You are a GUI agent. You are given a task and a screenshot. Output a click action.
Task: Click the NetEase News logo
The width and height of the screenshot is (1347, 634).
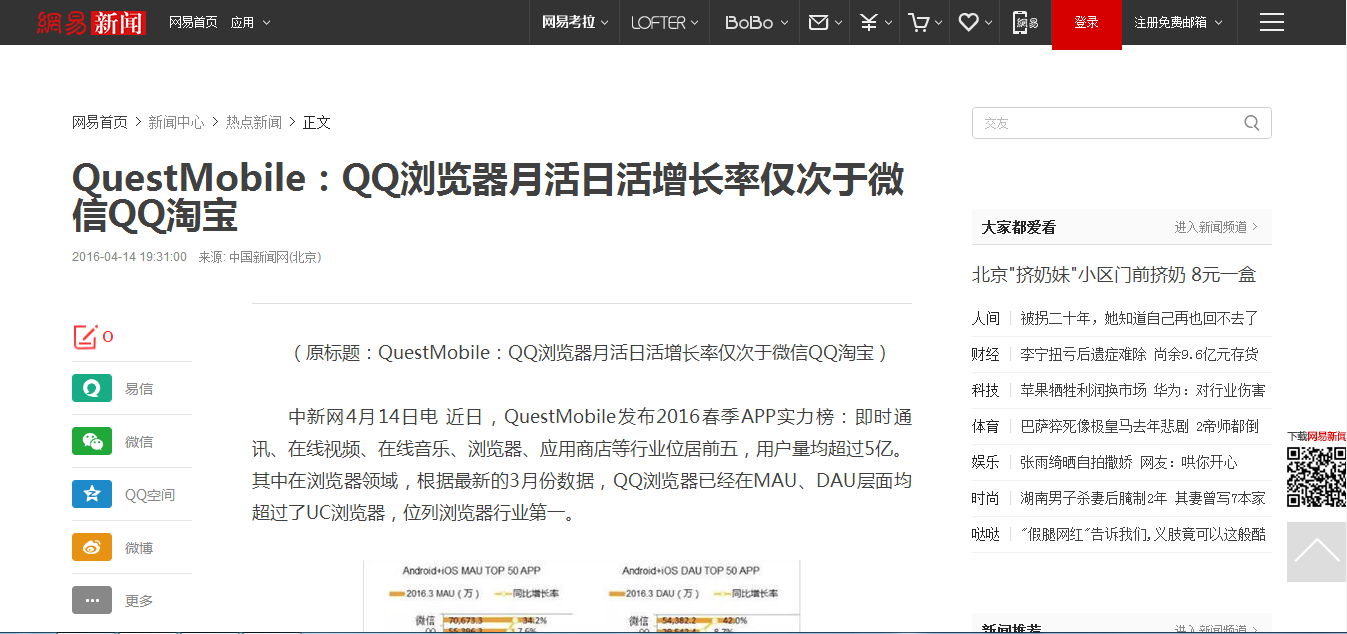(x=91, y=22)
